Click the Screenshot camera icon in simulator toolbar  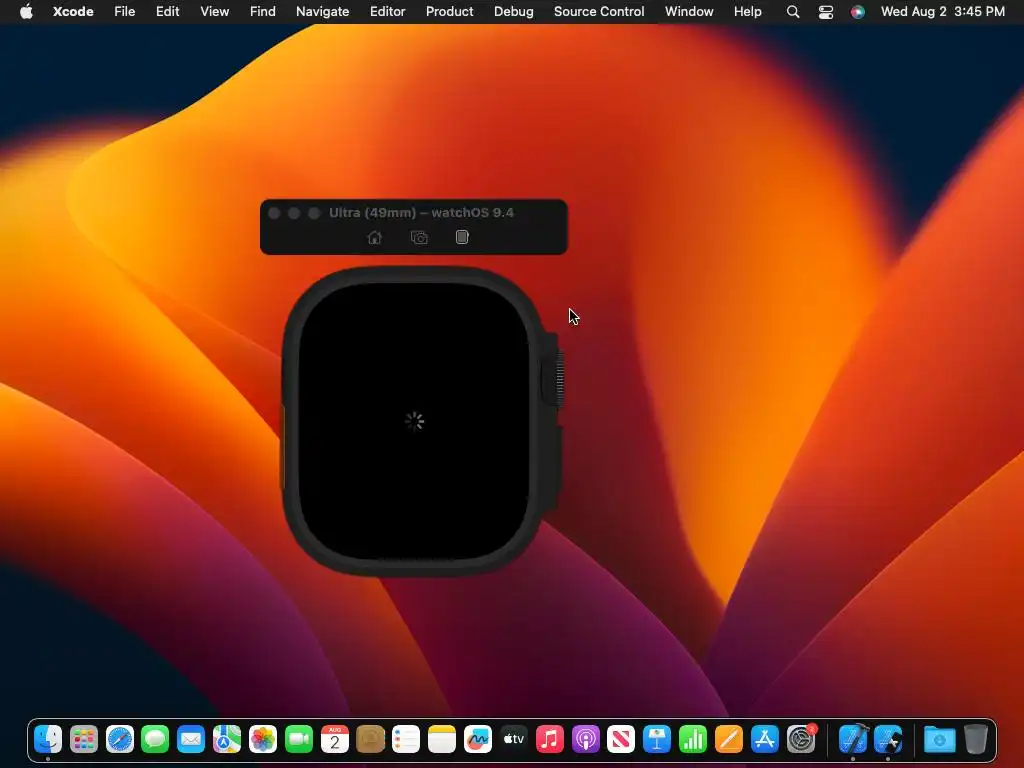coord(419,238)
